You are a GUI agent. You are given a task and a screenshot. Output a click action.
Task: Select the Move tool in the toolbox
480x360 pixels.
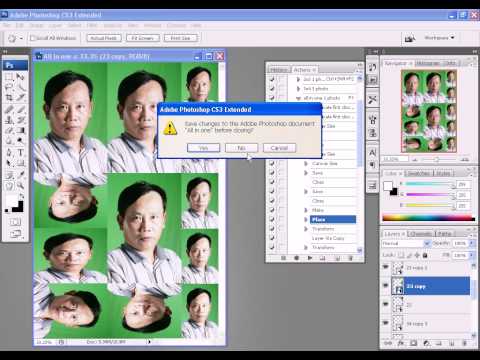coord(20,77)
